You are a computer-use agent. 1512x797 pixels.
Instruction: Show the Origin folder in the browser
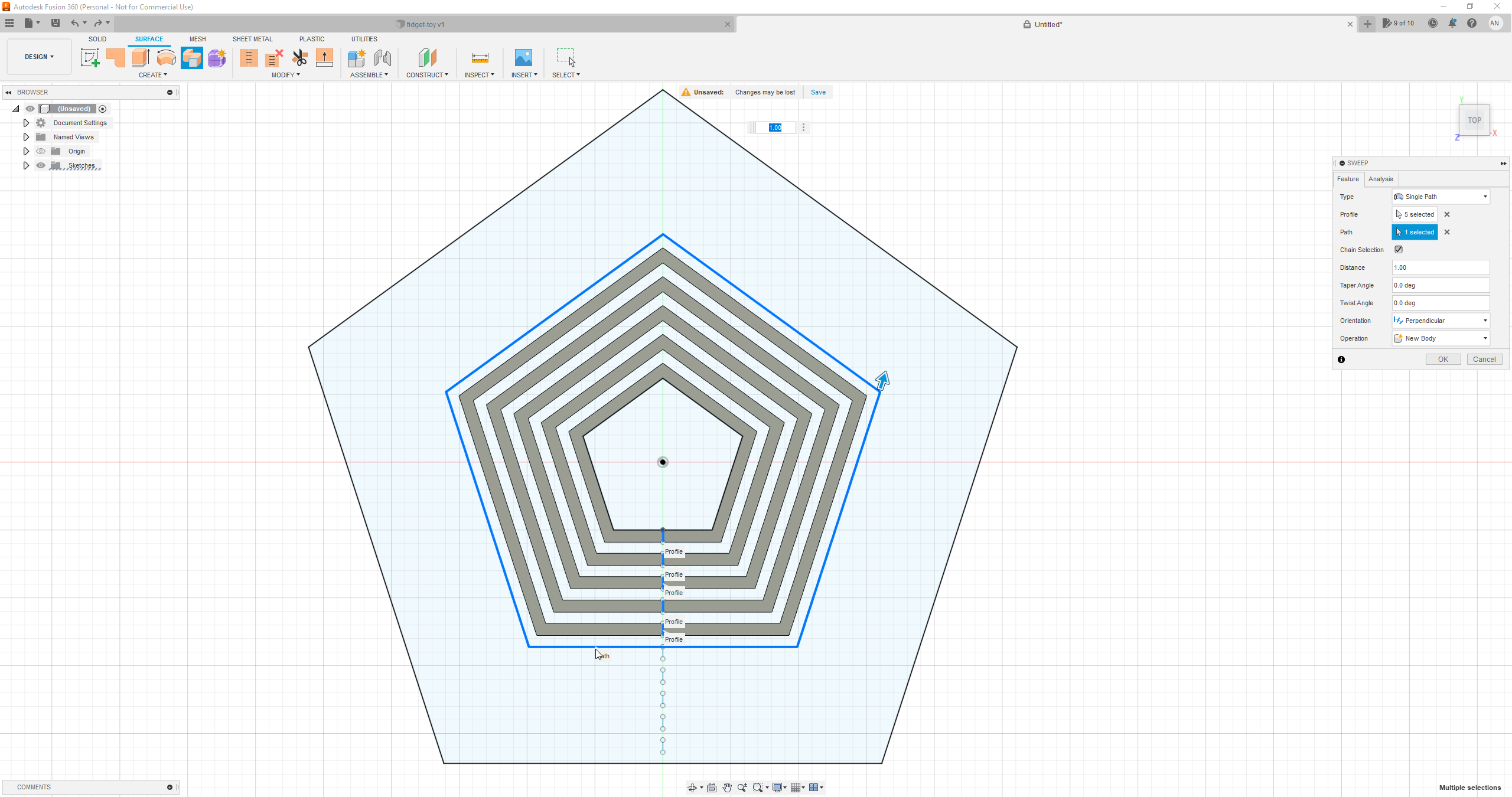tap(40, 151)
